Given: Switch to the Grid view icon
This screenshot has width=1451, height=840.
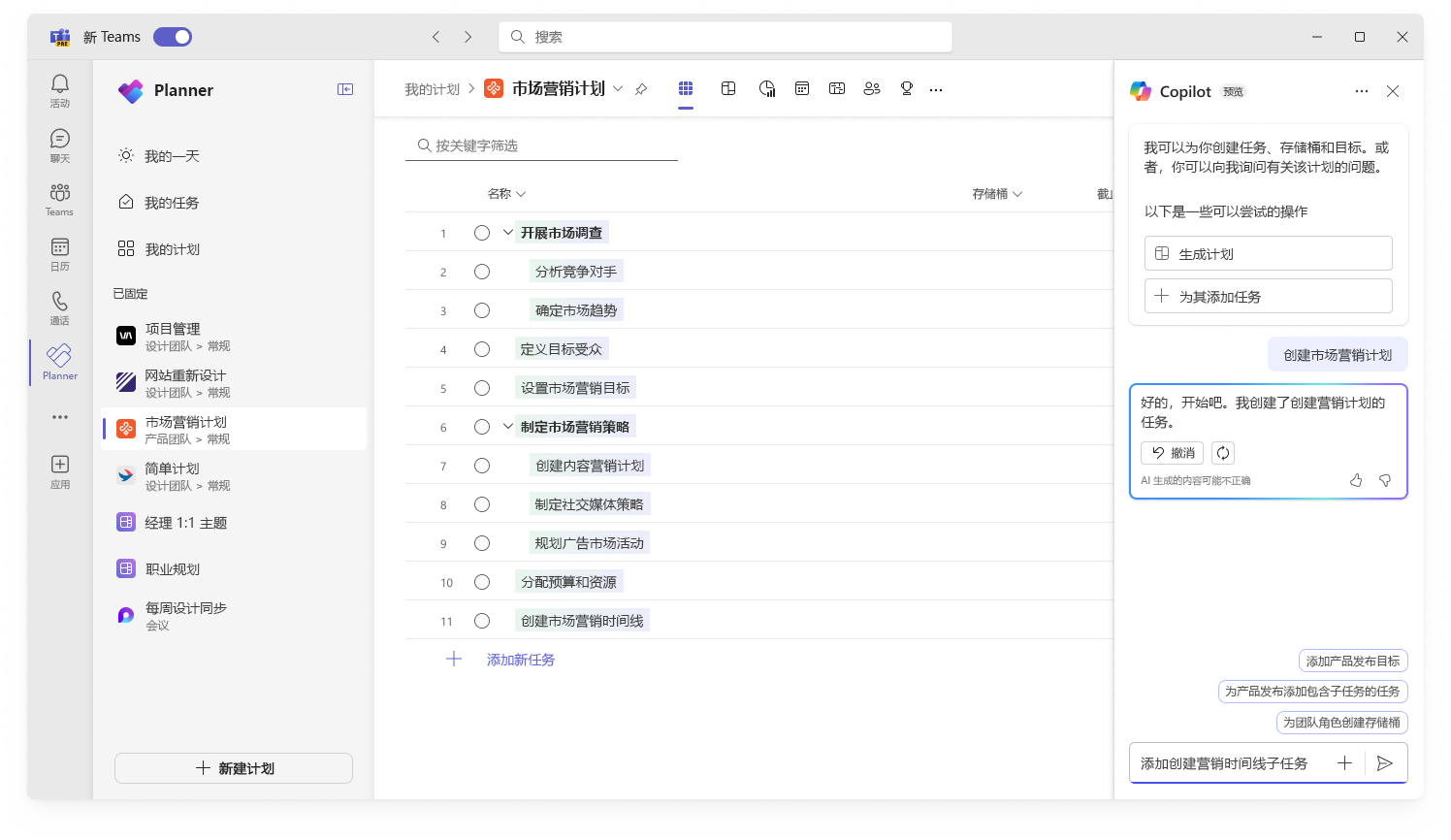Looking at the screenshot, I should point(686,88).
